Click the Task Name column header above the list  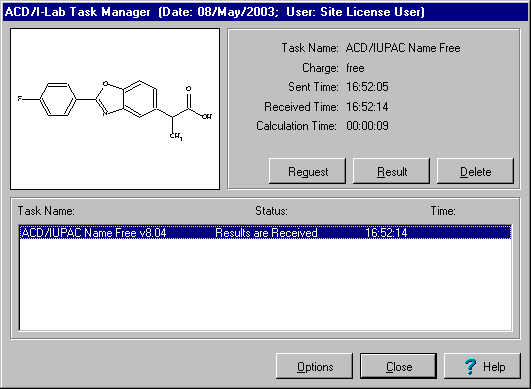point(46,211)
